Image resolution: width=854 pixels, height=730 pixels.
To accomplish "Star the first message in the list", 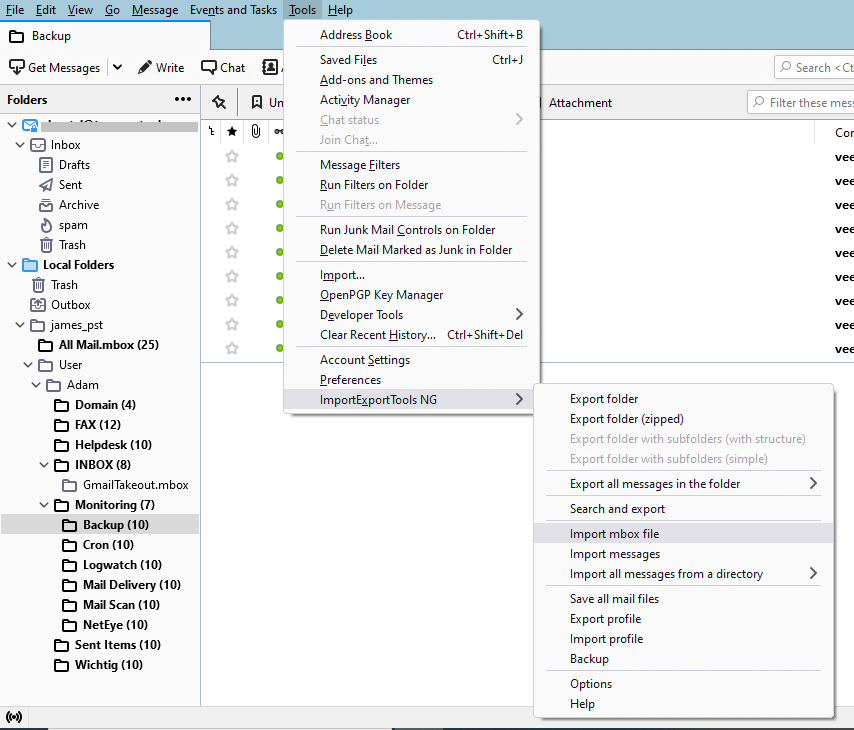I will (231, 156).
